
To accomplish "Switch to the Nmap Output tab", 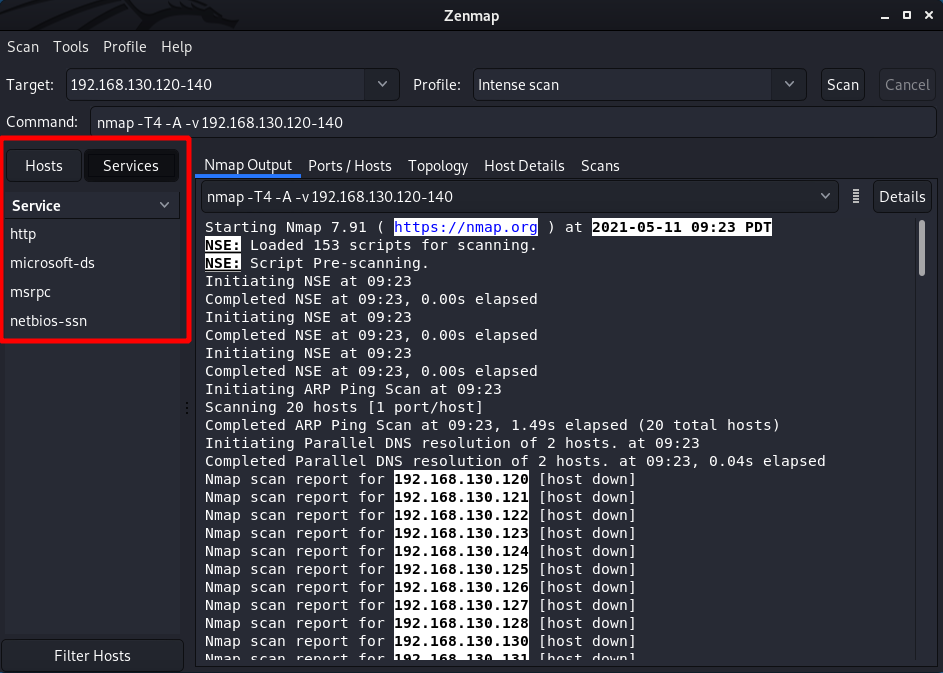I will coord(248,165).
